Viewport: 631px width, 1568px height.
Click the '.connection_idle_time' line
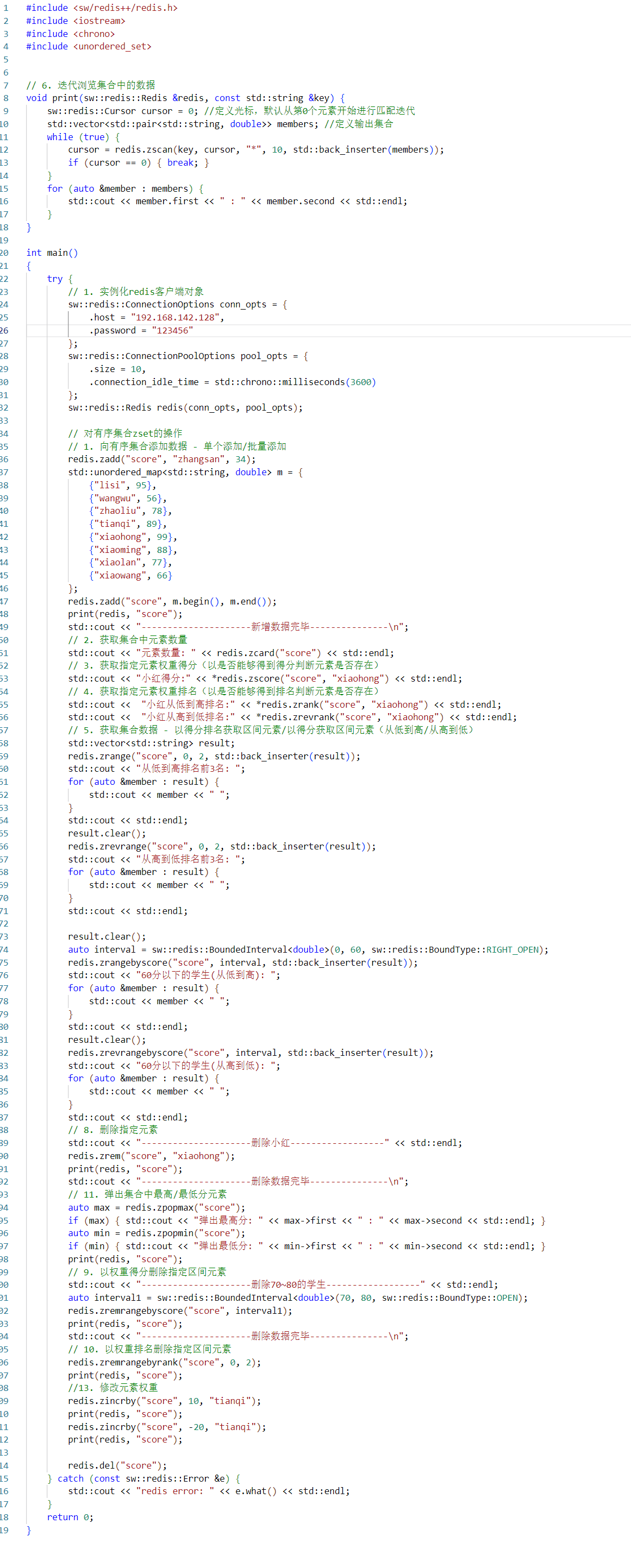coord(233,382)
